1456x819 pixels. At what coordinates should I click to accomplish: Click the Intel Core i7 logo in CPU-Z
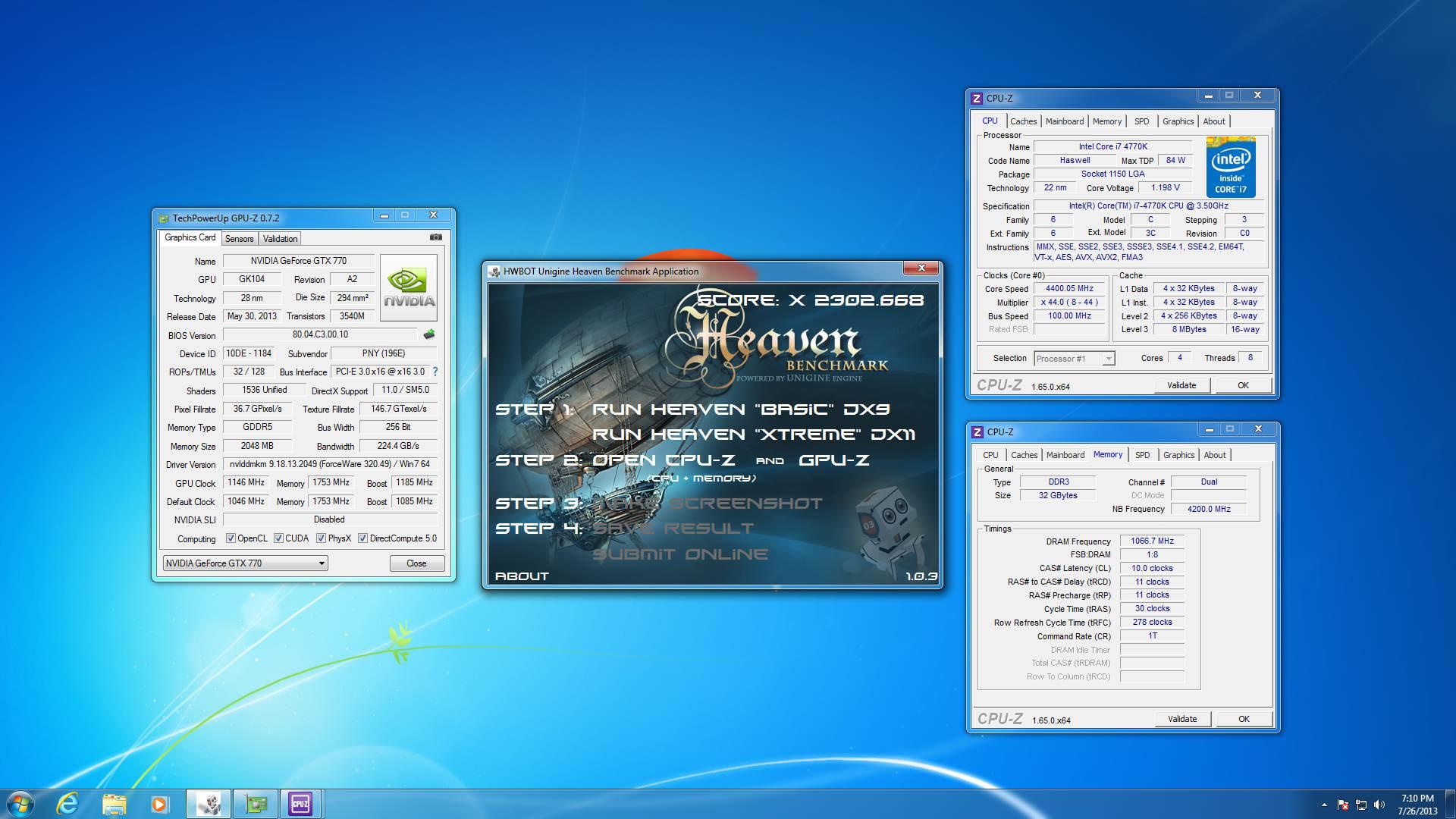(1230, 167)
